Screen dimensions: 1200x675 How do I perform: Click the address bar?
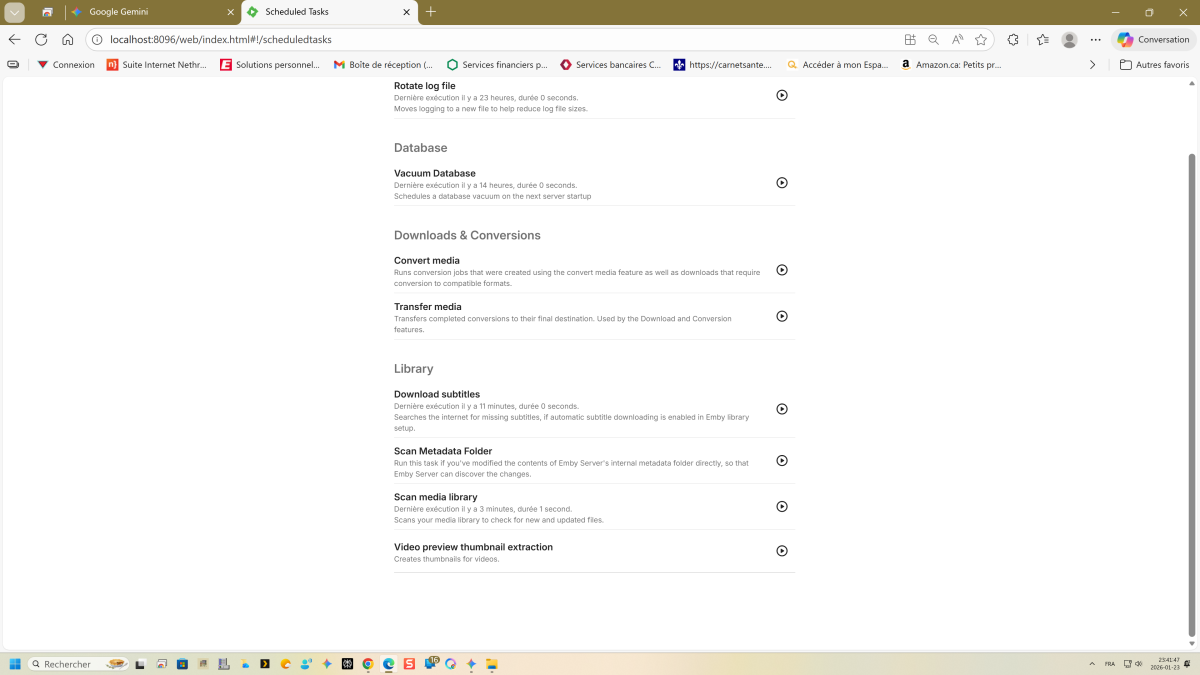(x=300, y=40)
